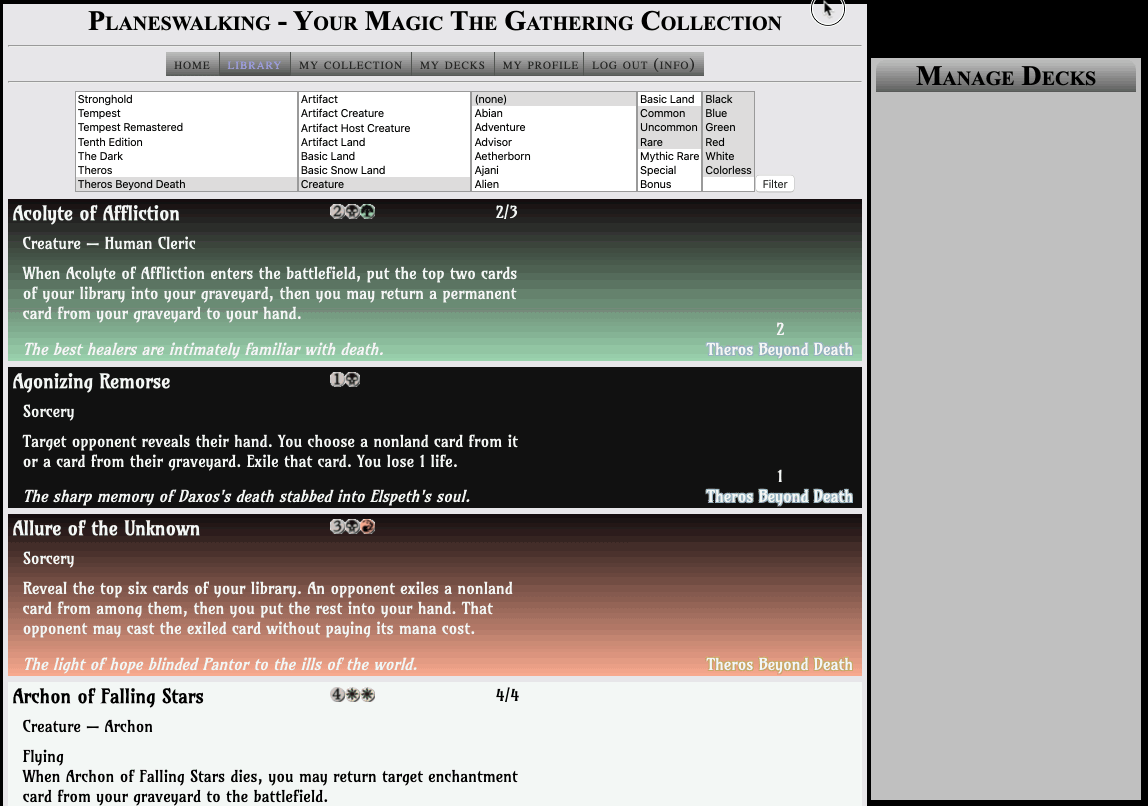Click the black mana symbol on Allure of the Unknown
The image size is (1148, 806).
tap(352, 526)
